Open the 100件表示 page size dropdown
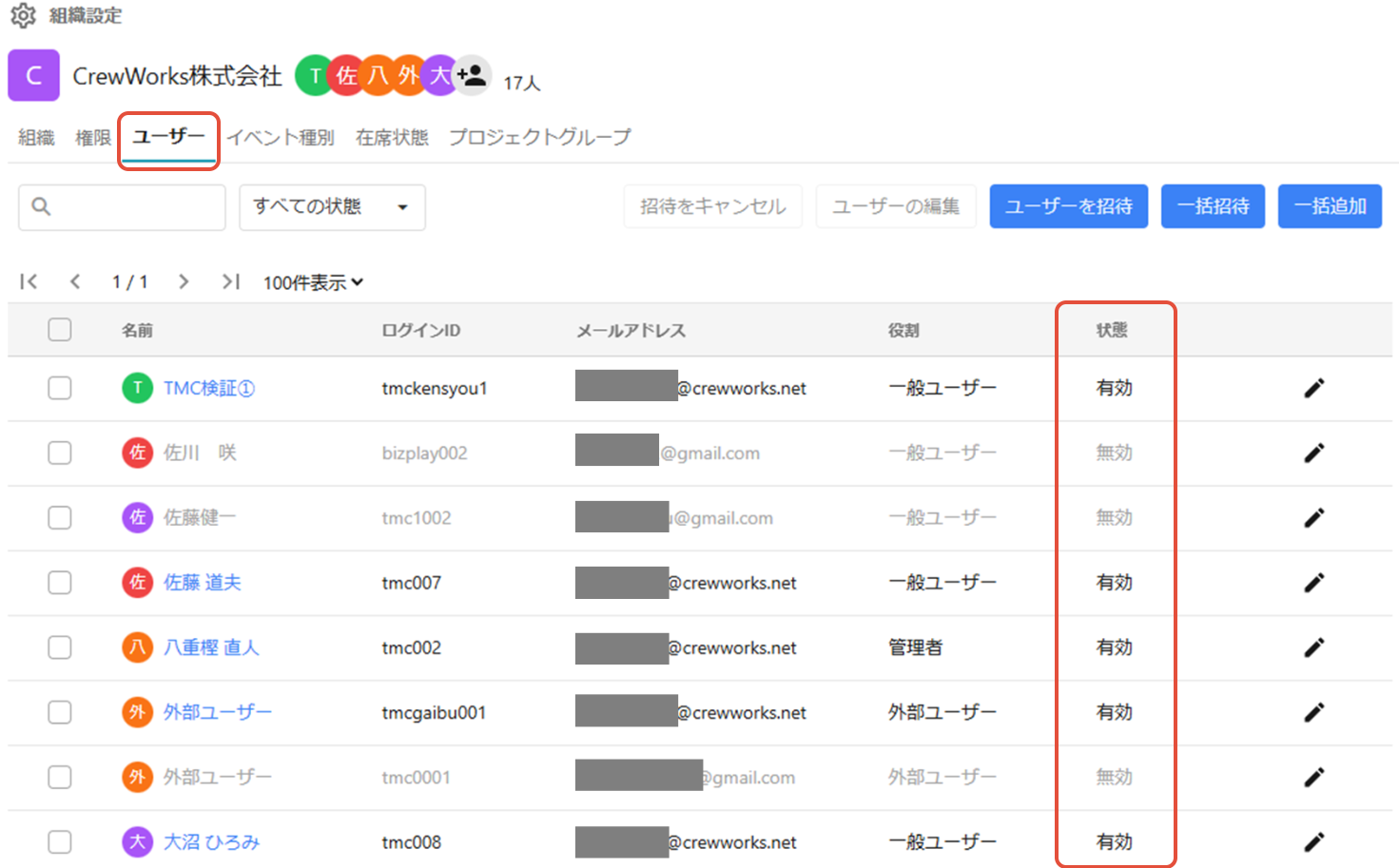The image size is (1399, 868). (x=313, y=282)
